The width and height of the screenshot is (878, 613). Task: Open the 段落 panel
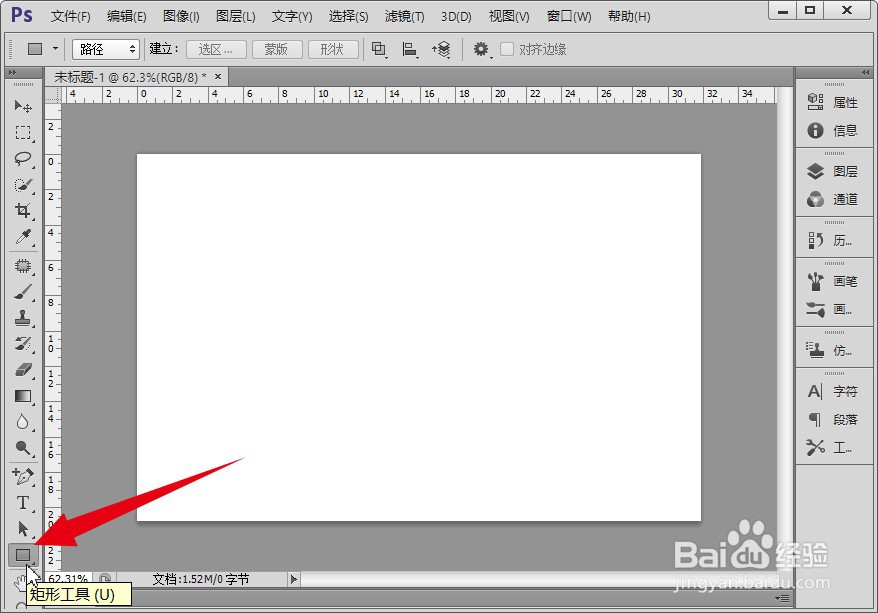click(x=833, y=419)
